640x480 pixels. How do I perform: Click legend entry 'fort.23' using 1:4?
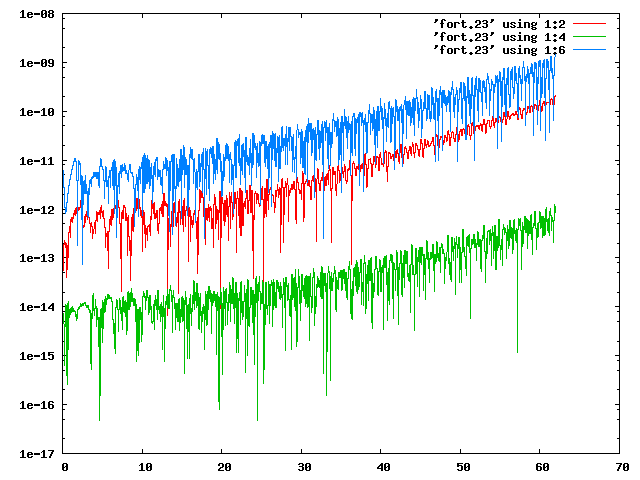tap(500, 37)
